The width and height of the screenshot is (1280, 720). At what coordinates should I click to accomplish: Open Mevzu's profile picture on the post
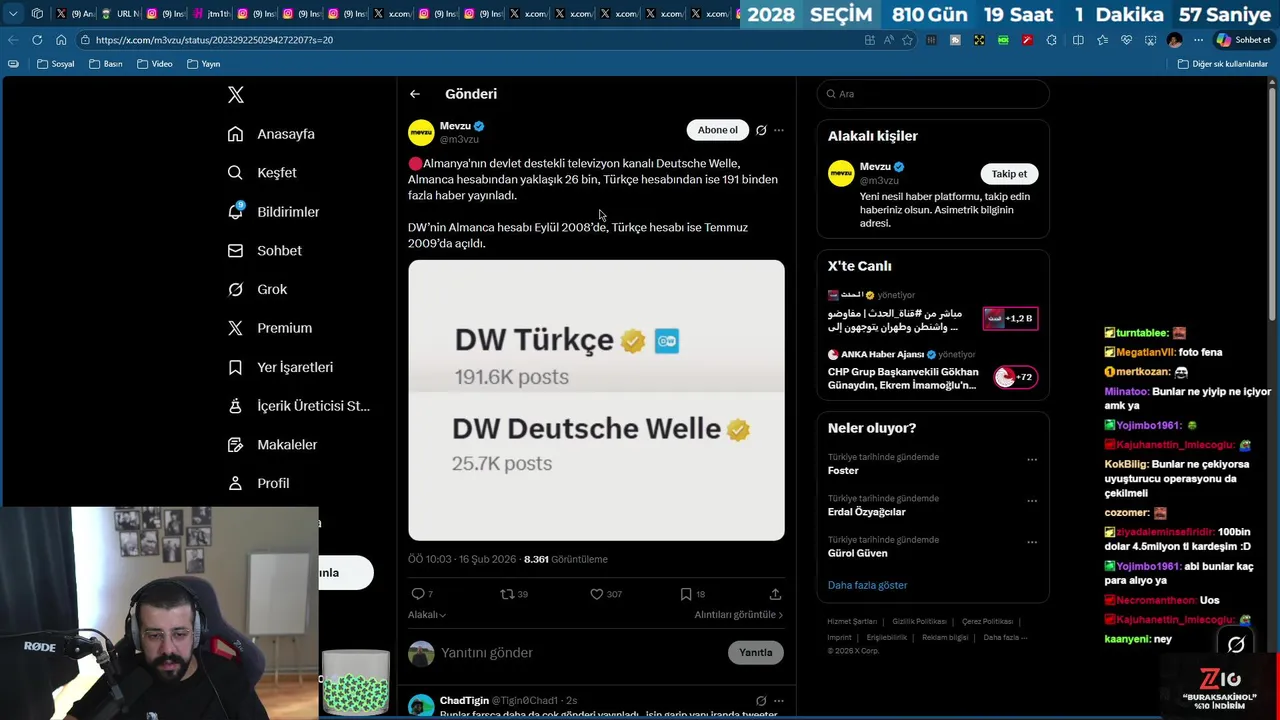(x=421, y=132)
